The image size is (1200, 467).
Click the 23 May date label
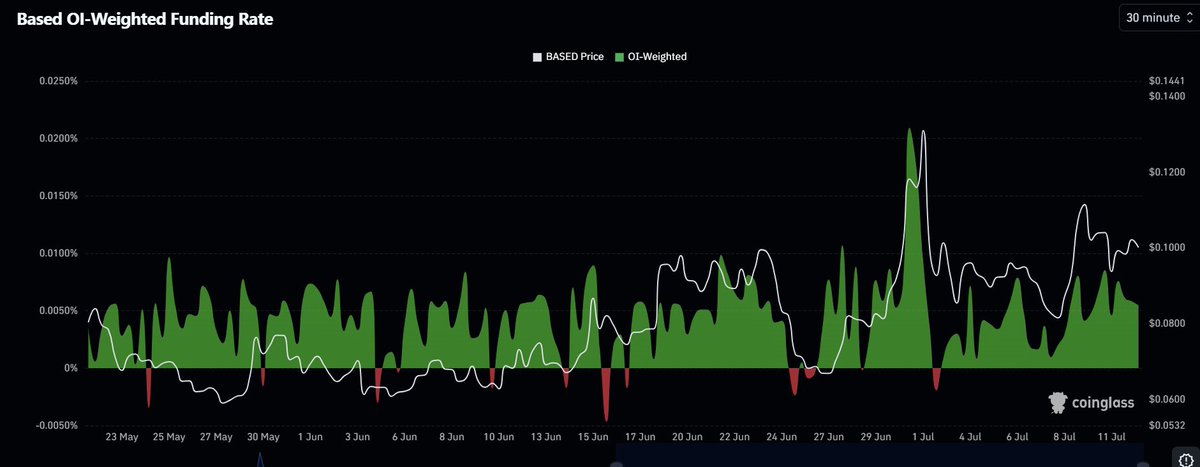pos(122,437)
